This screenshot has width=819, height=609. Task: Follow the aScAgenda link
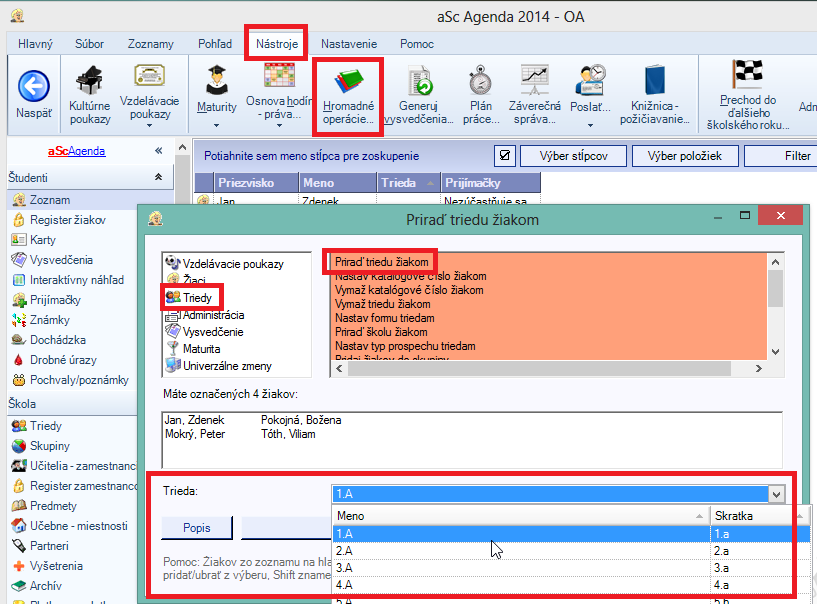(77, 151)
